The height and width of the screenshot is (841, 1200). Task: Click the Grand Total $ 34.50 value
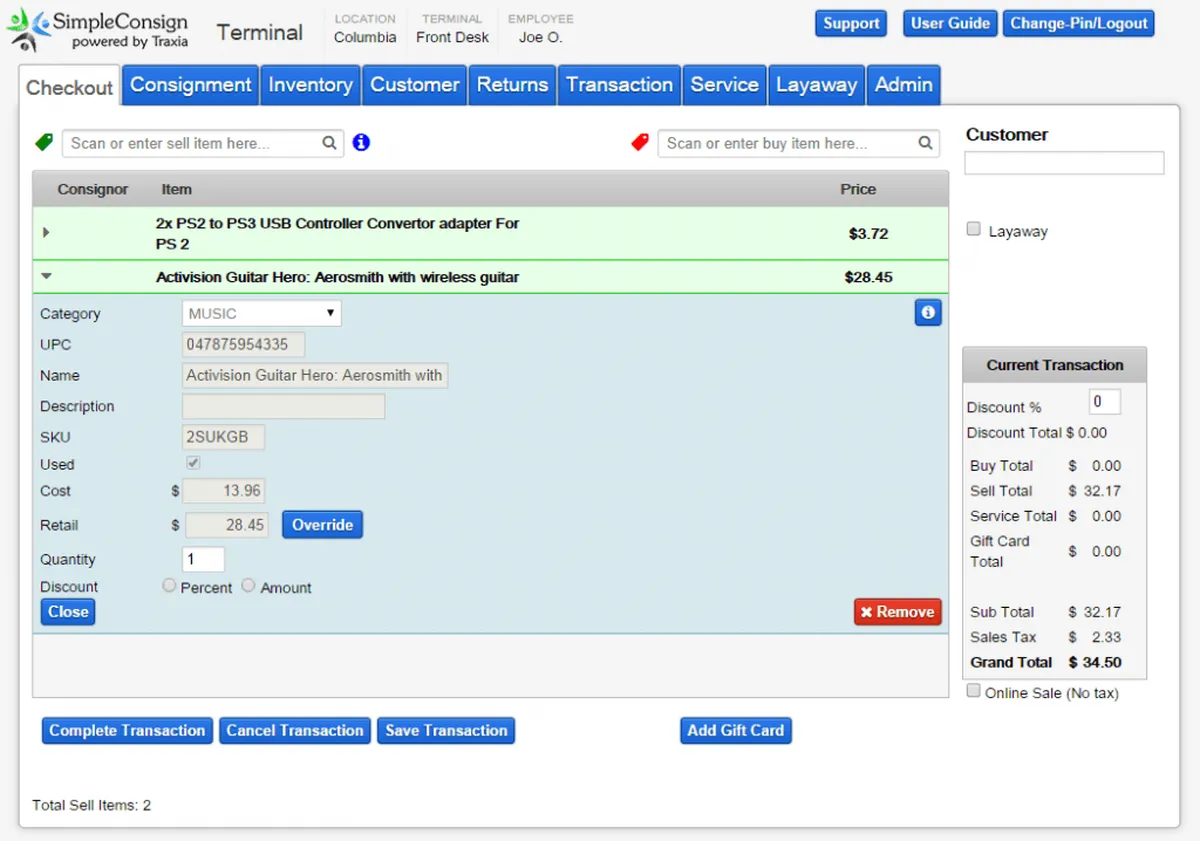[x=1095, y=662]
